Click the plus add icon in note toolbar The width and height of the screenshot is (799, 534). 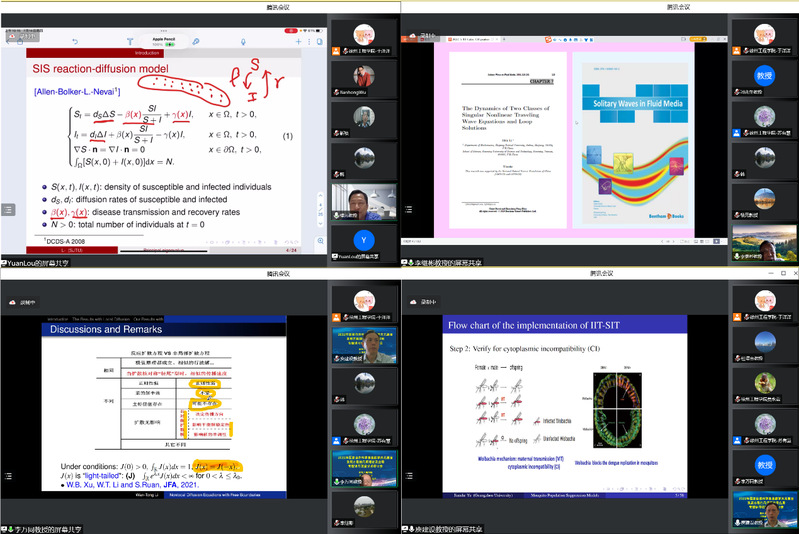(298, 41)
